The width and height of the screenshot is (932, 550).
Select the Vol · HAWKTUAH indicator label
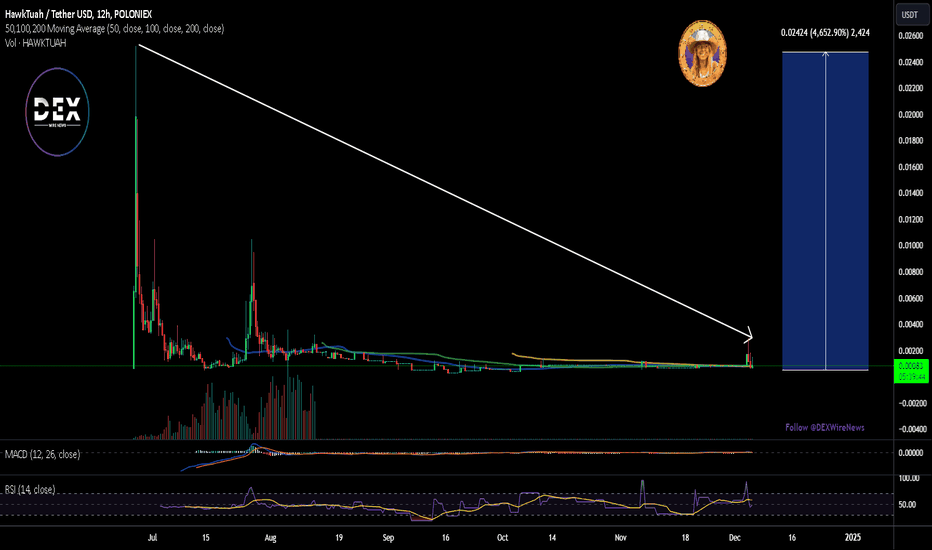(36, 43)
